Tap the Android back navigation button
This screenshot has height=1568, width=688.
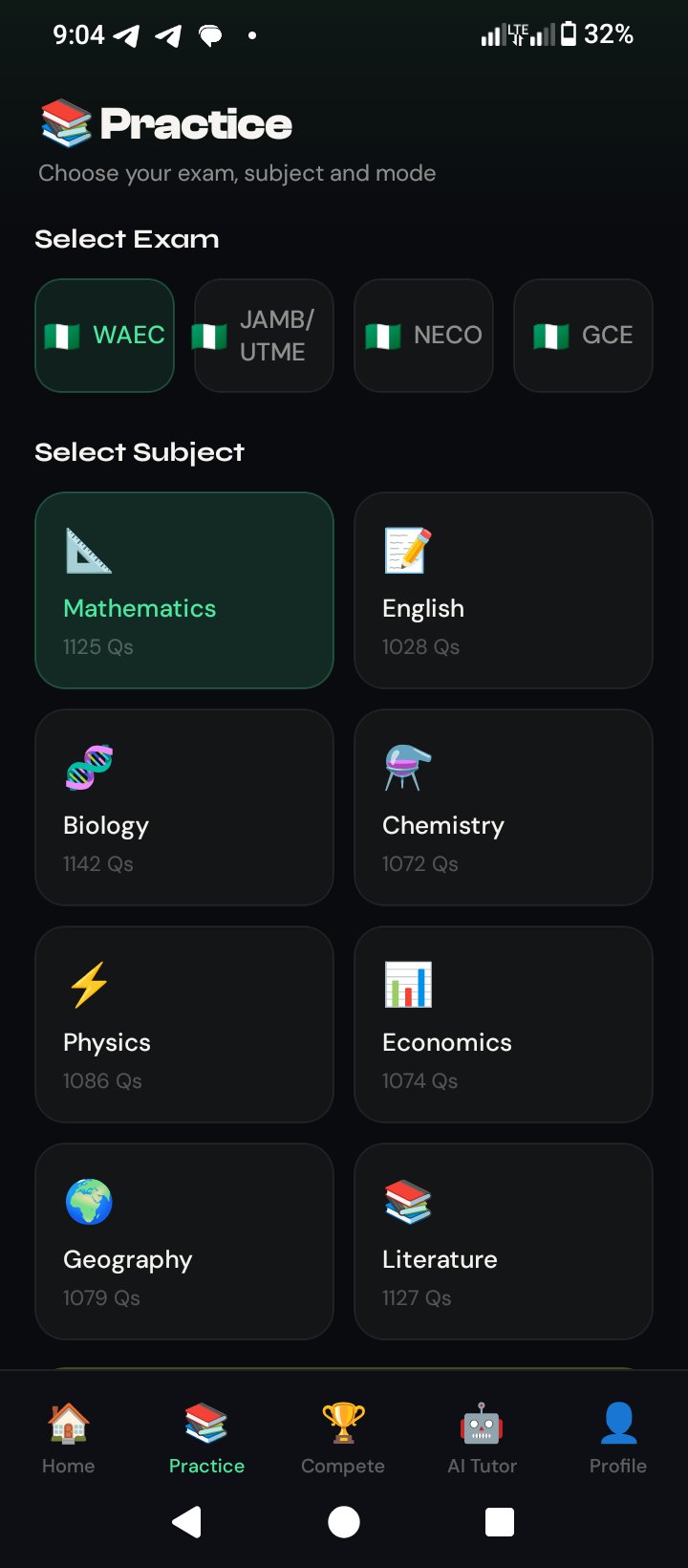[187, 1521]
